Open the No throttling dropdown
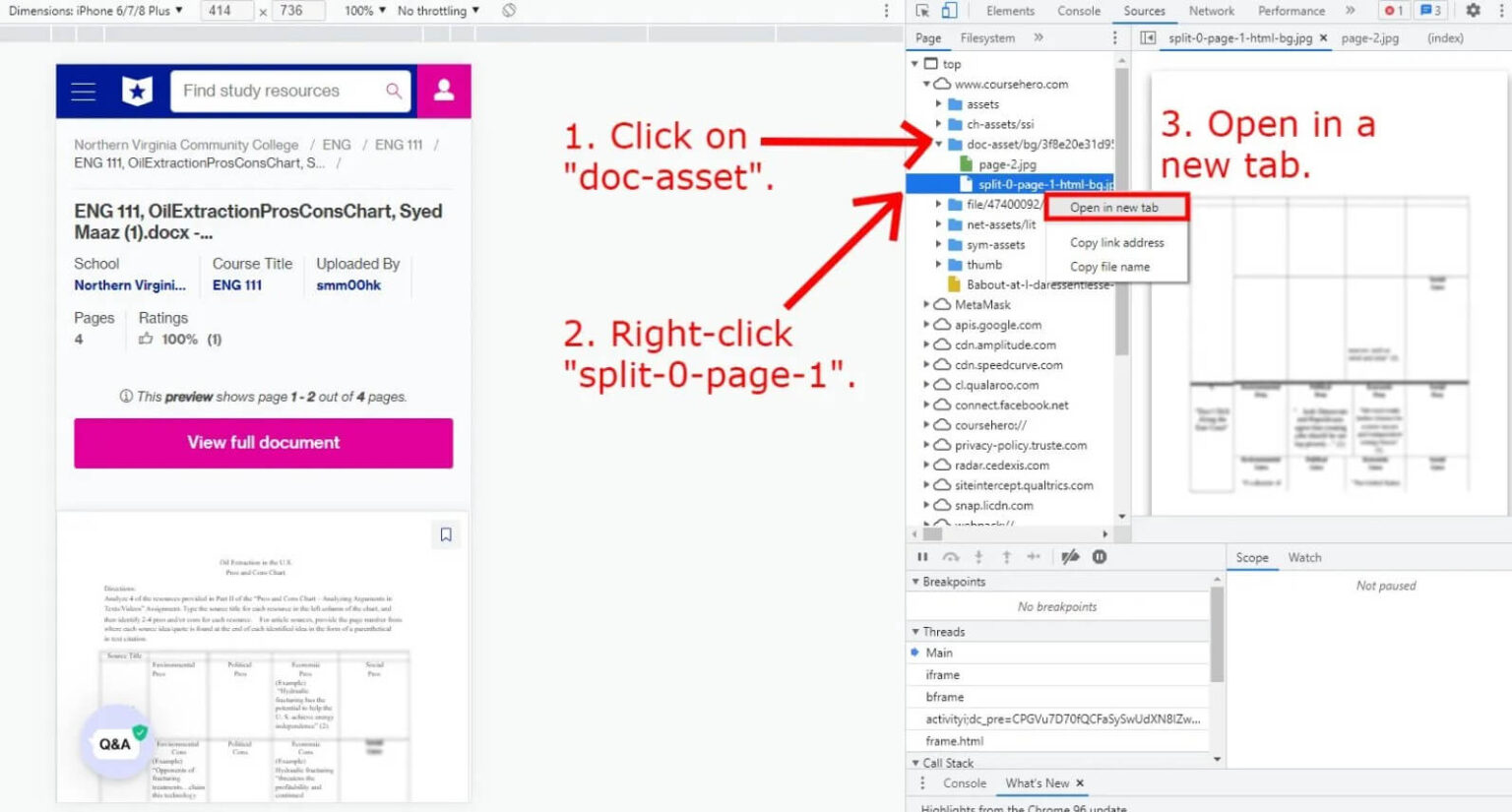Screen dimensions: 1512x812 click(x=439, y=11)
